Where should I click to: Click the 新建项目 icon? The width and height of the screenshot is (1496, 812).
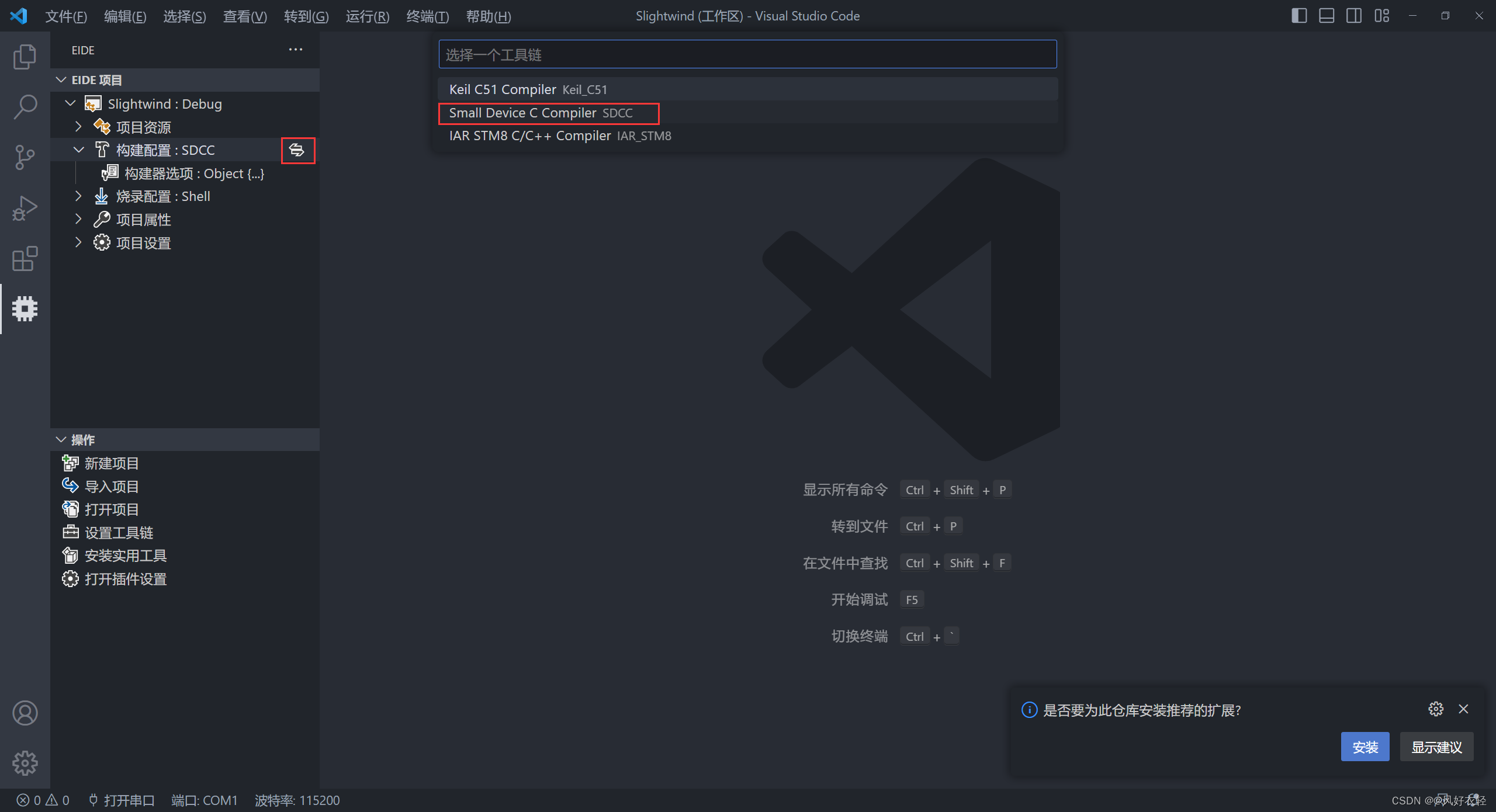70,463
